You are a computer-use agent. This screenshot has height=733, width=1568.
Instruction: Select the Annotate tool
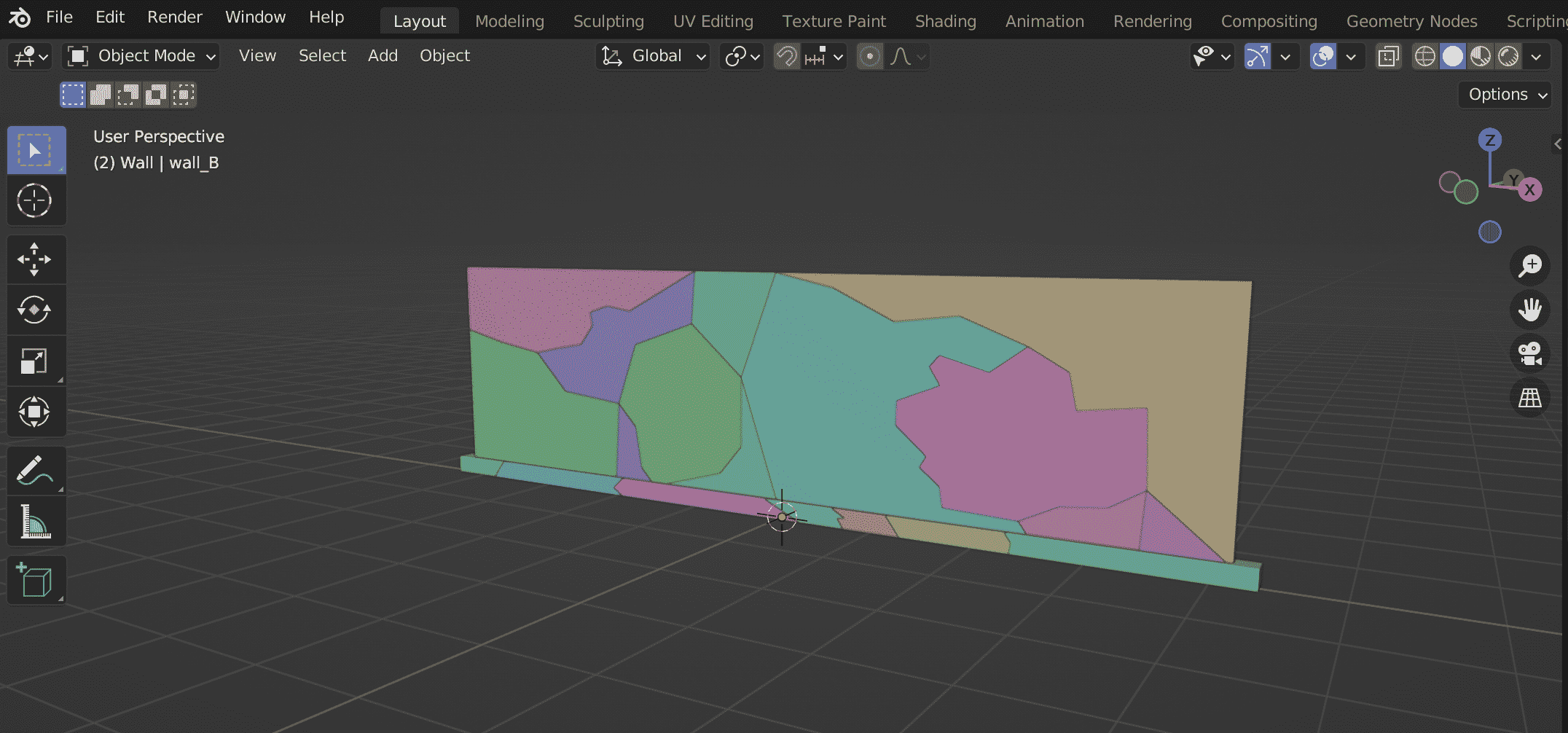coord(36,470)
